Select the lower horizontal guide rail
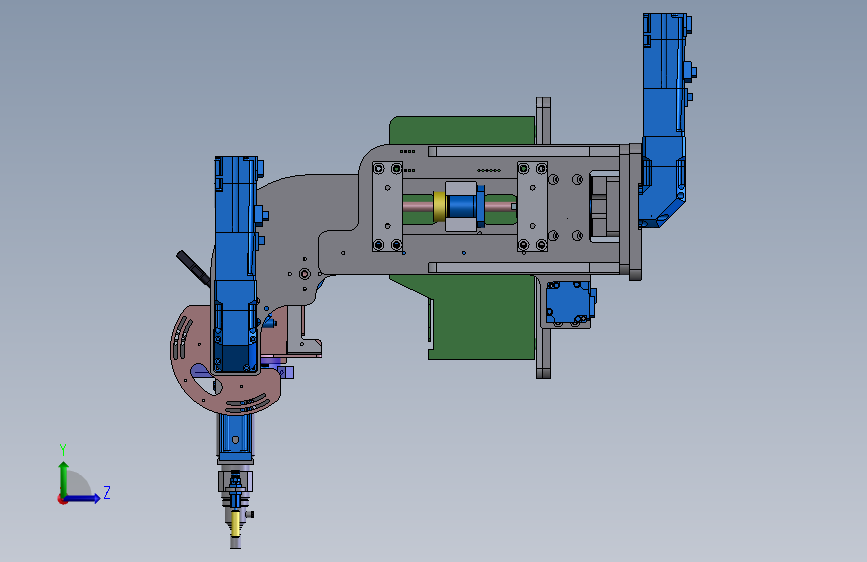This screenshot has height=562, width=867. (523, 268)
